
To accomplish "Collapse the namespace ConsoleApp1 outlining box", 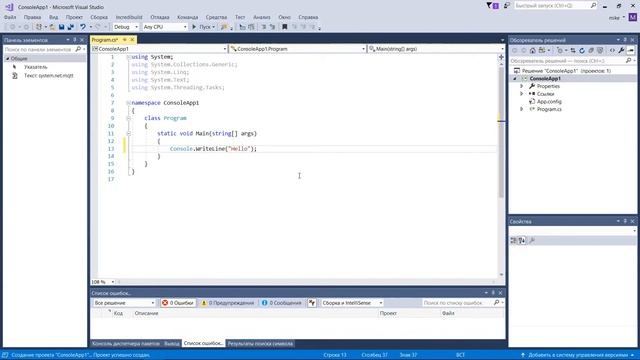I will [x=128, y=103].
